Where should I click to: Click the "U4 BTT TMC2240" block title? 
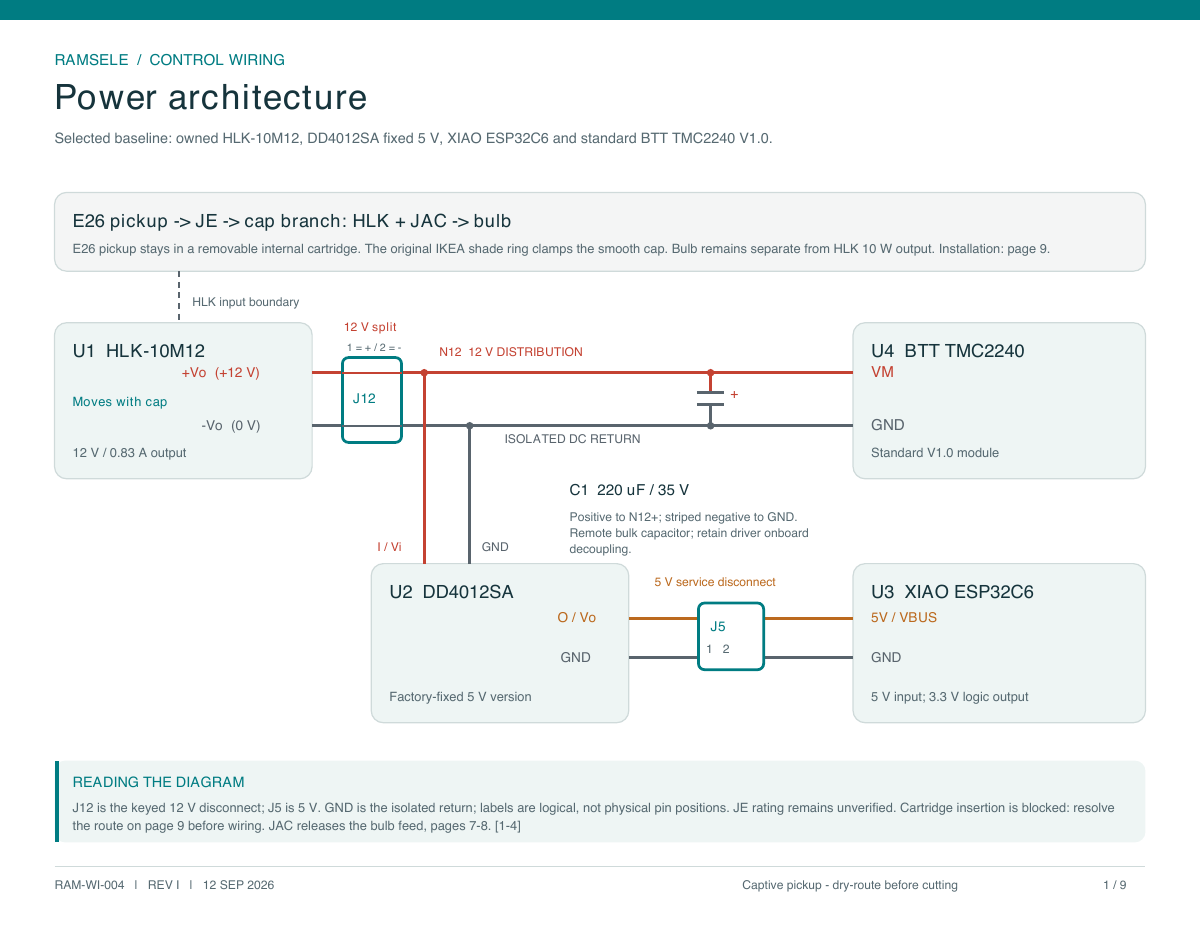click(x=948, y=351)
